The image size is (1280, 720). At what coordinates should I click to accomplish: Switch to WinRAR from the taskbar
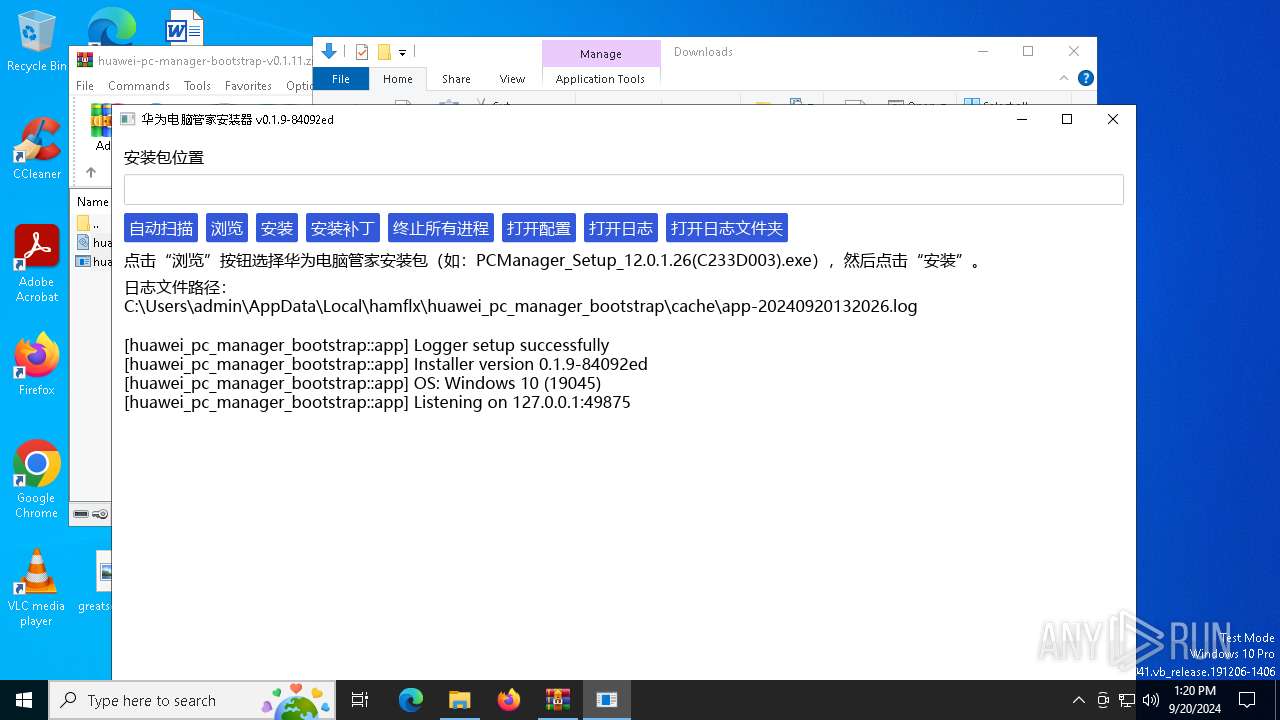point(557,700)
